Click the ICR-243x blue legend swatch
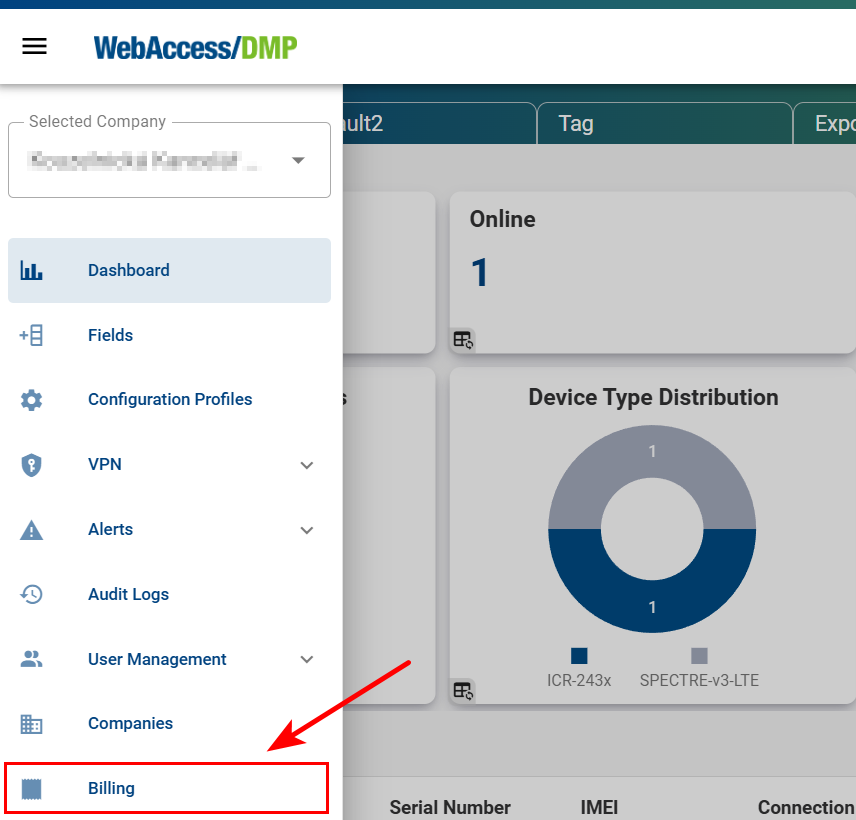Viewport: 856px width, 820px height. (x=579, y=656)
